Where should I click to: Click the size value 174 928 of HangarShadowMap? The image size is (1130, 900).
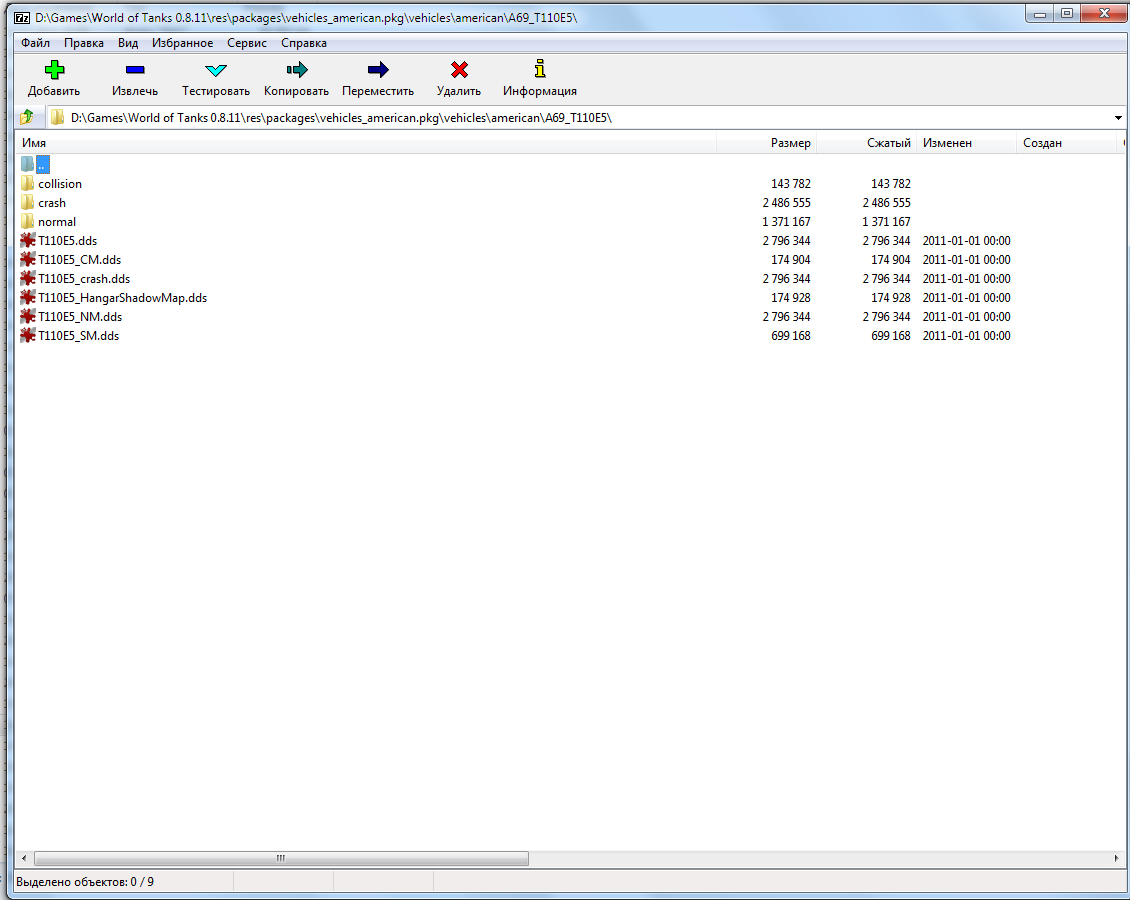[791, 298]
